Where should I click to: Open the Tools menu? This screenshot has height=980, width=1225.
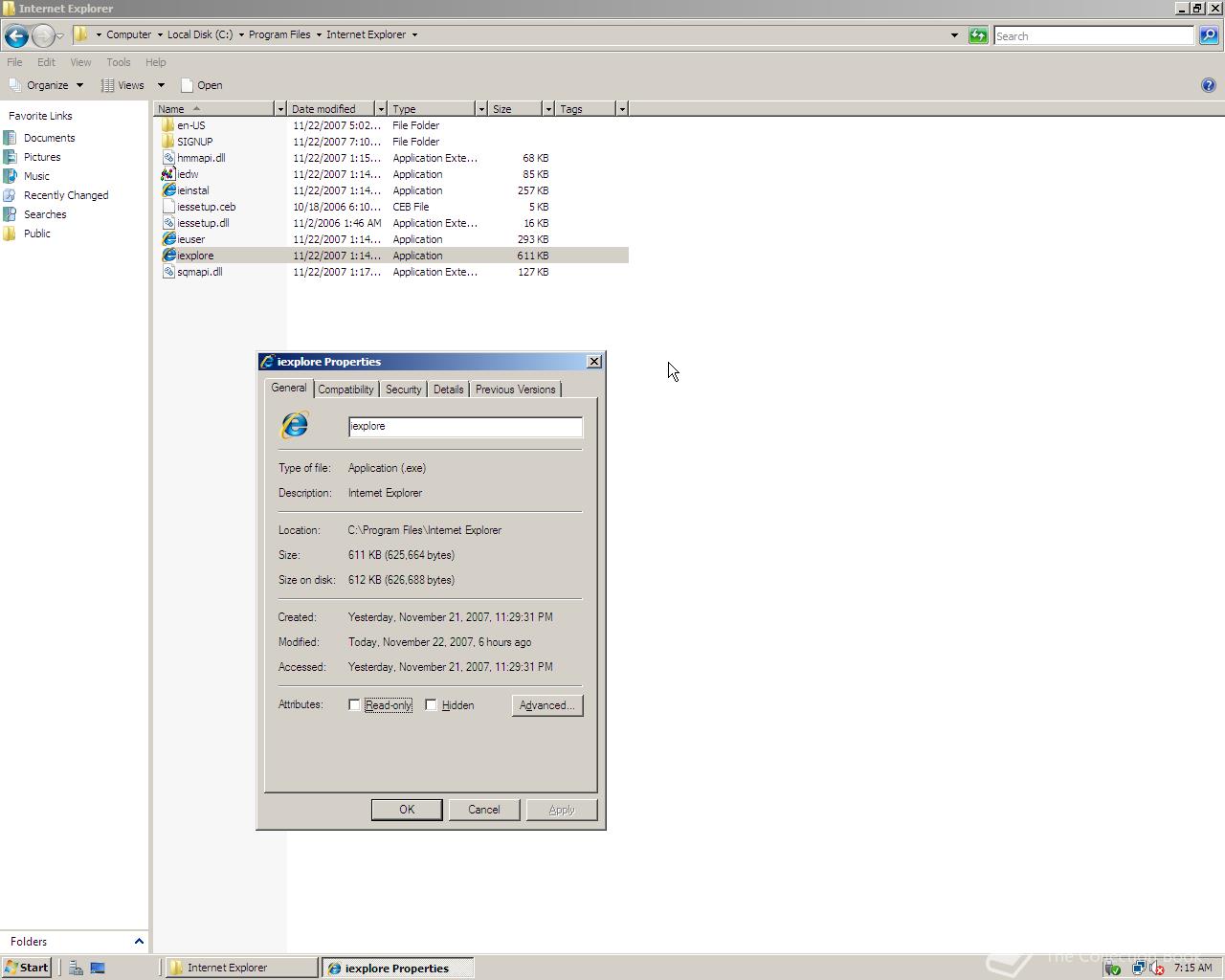click(x=119, y=62)
